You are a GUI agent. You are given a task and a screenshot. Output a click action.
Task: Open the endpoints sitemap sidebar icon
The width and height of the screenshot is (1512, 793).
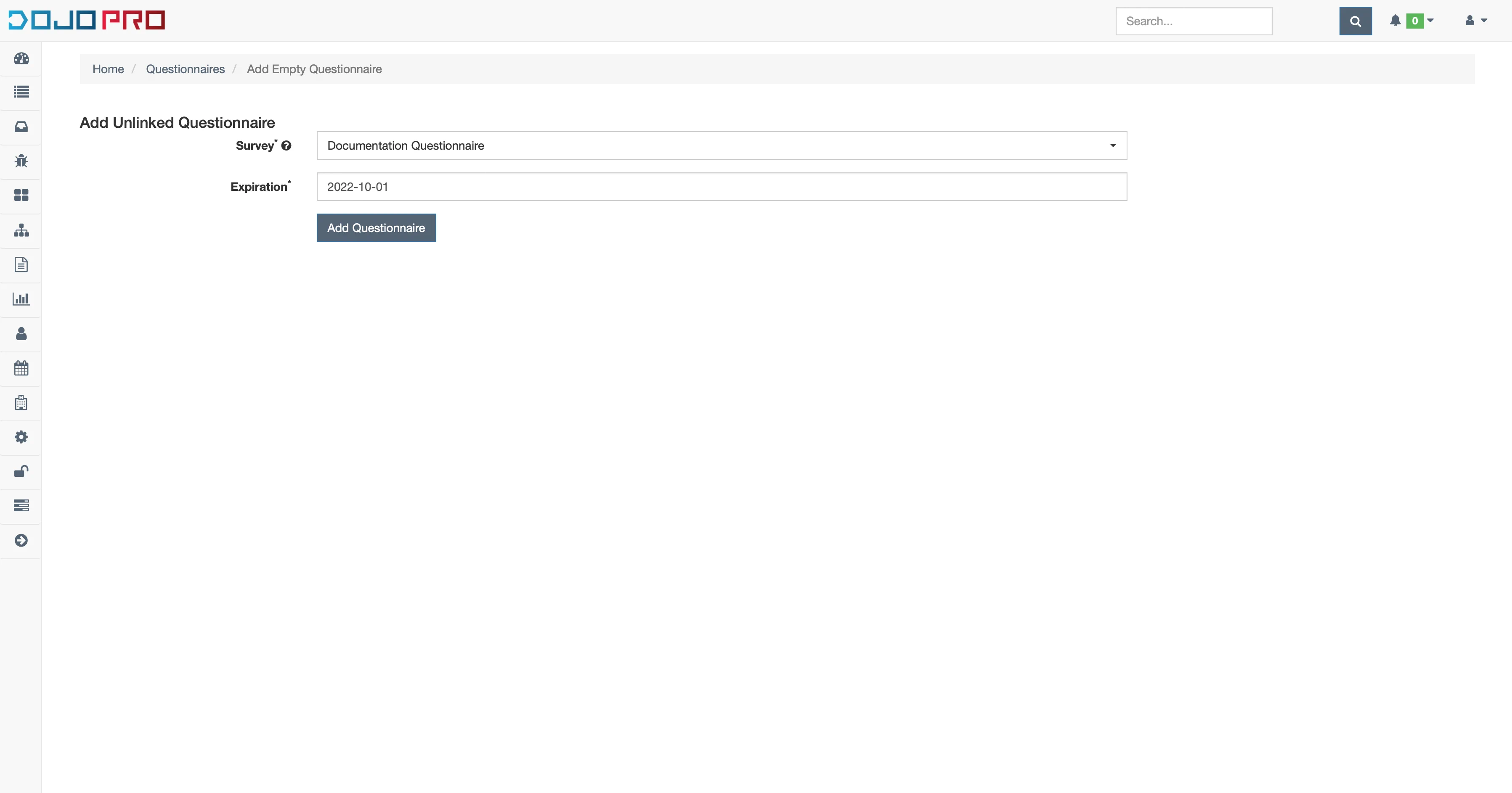[x=21, y=230]
